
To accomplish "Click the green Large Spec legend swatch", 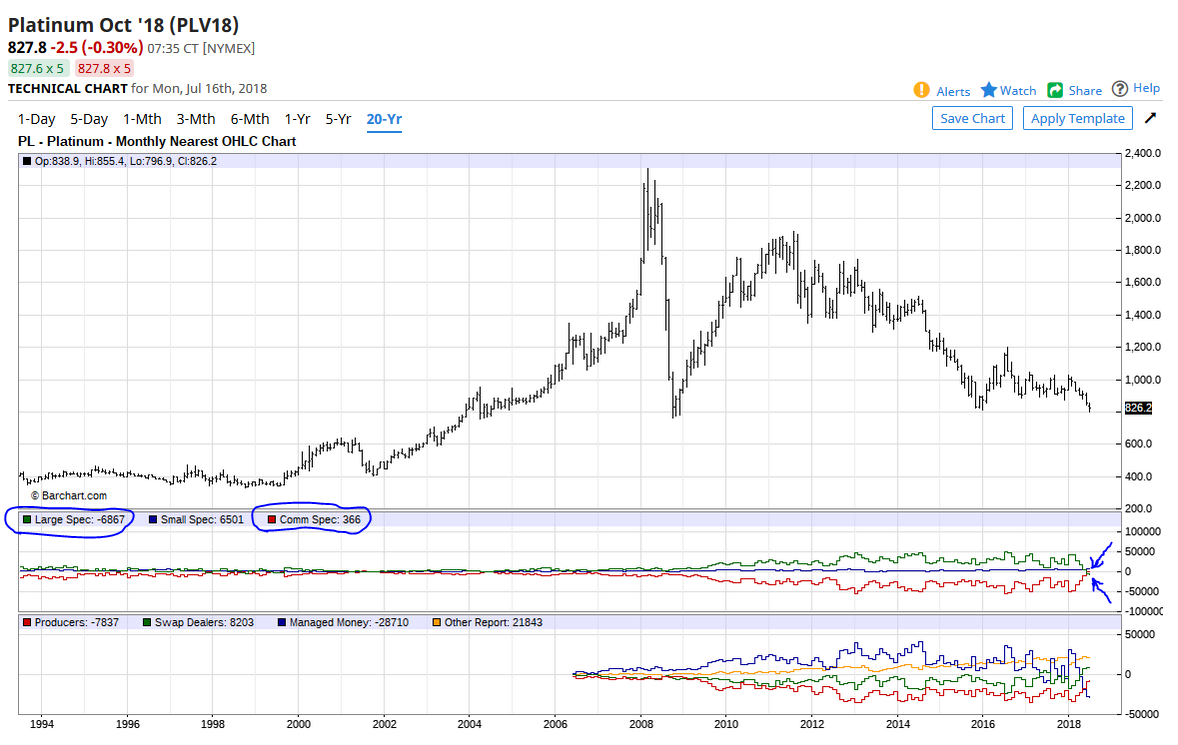I will pyautogui.click(x=27, y=520).
